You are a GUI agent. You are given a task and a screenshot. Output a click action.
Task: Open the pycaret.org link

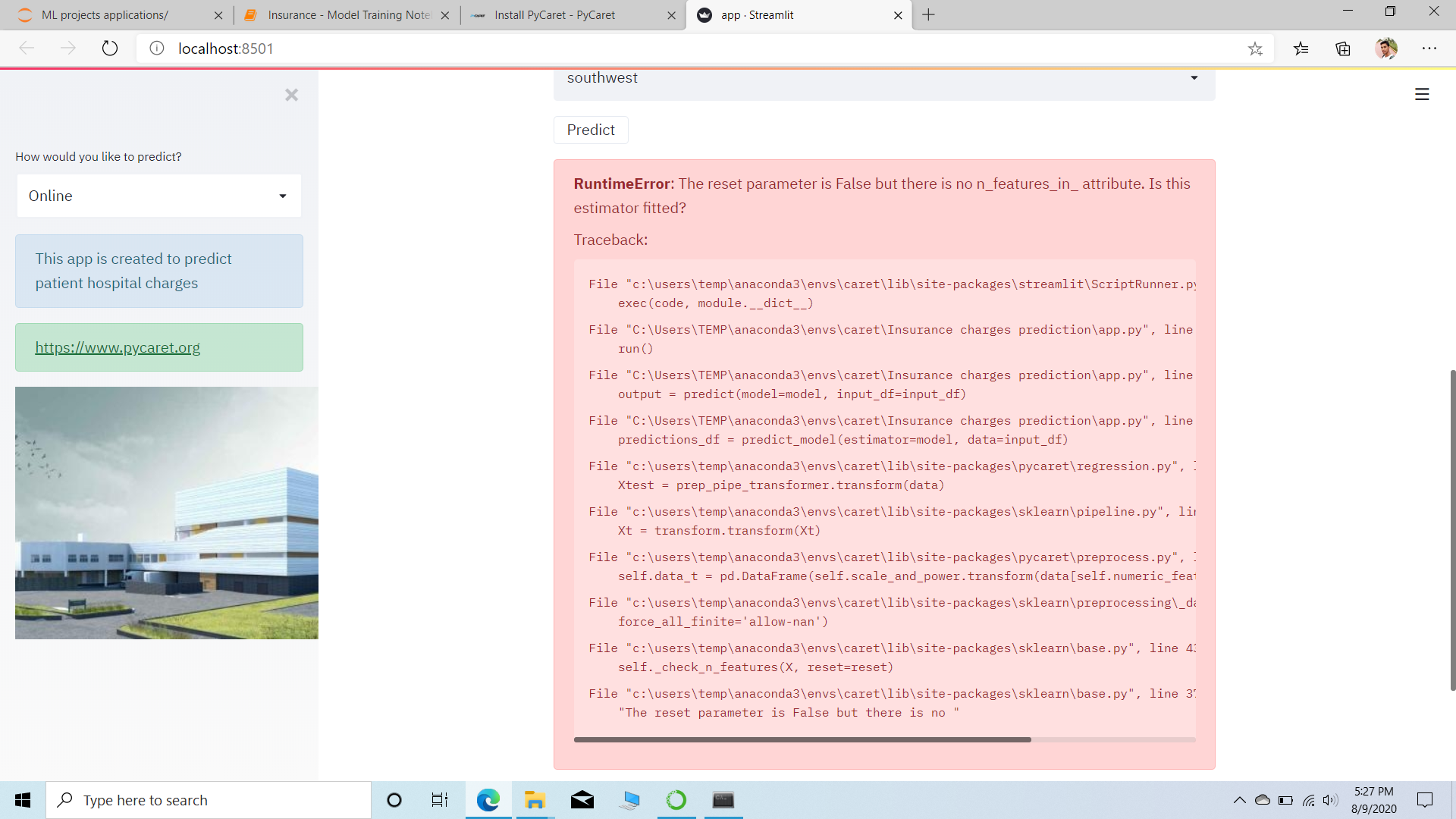pyautogui.click(x=117, y=347)
